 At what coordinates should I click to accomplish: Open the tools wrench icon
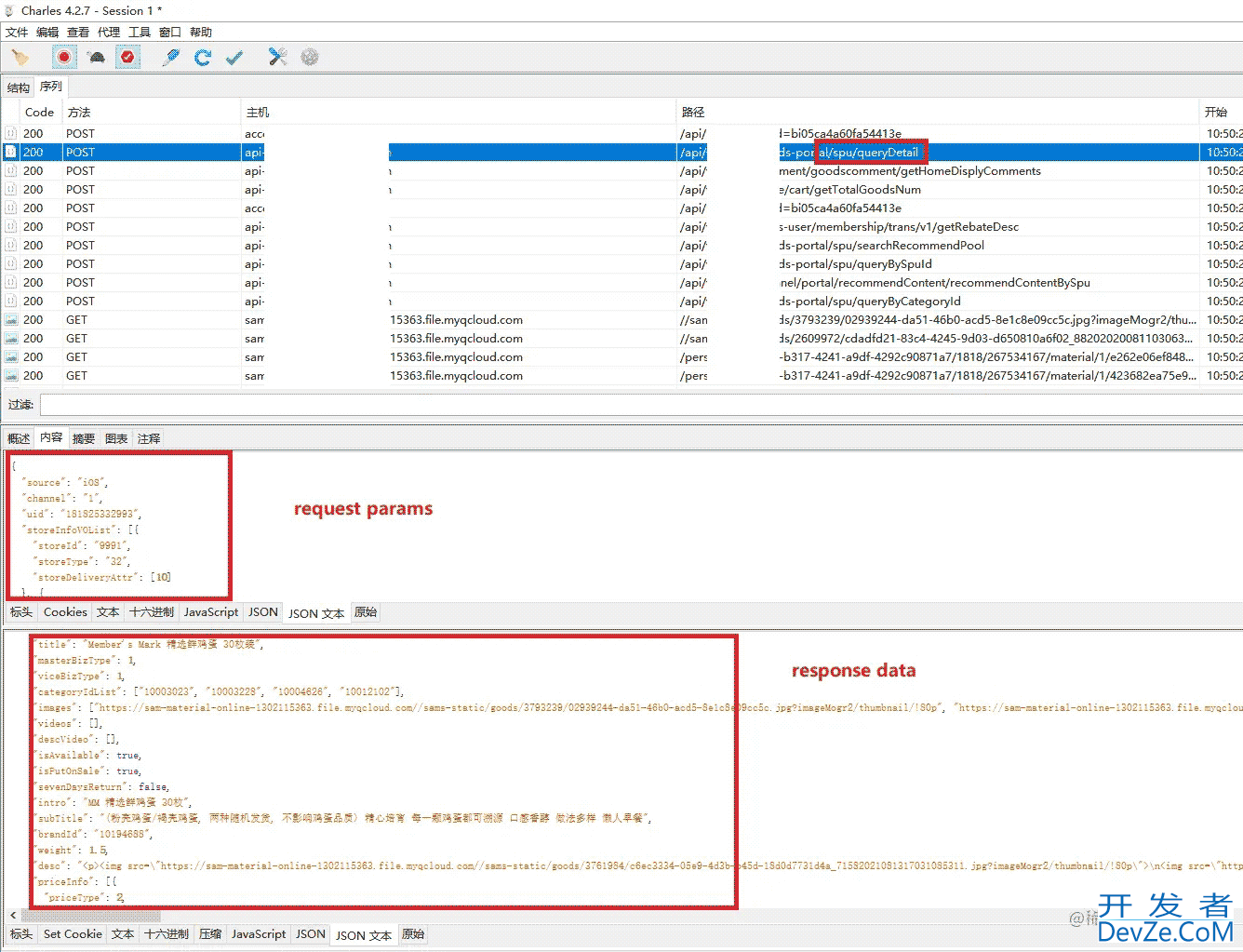coord(277,58)
